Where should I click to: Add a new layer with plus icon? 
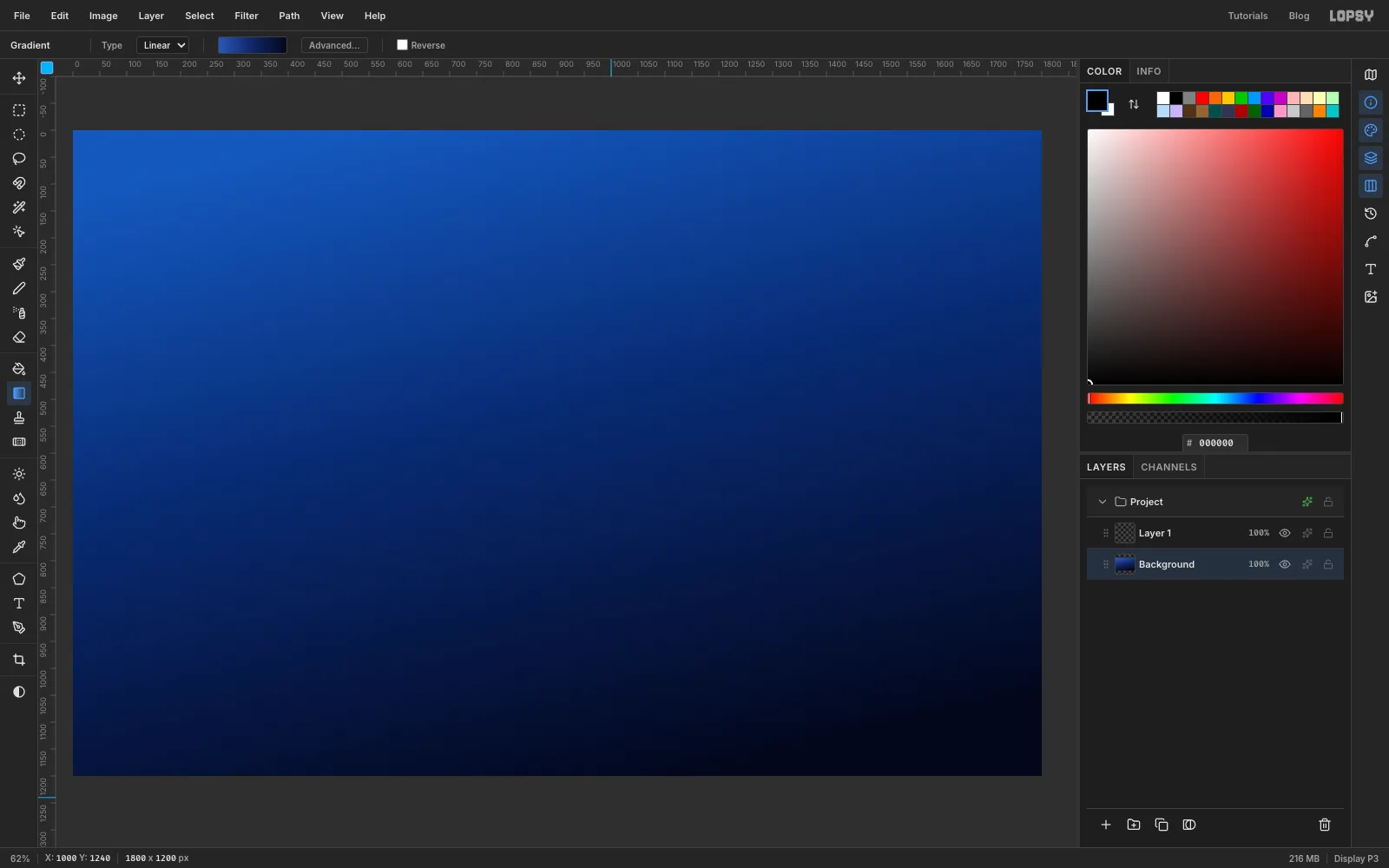[1106, 825]
